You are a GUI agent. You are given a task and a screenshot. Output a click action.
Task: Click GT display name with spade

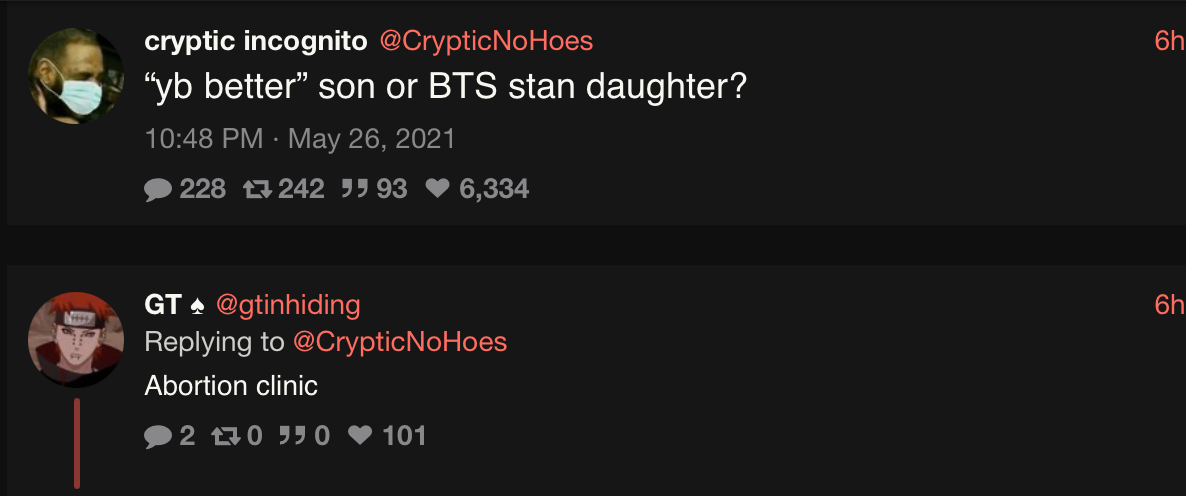tap(175, 305)
